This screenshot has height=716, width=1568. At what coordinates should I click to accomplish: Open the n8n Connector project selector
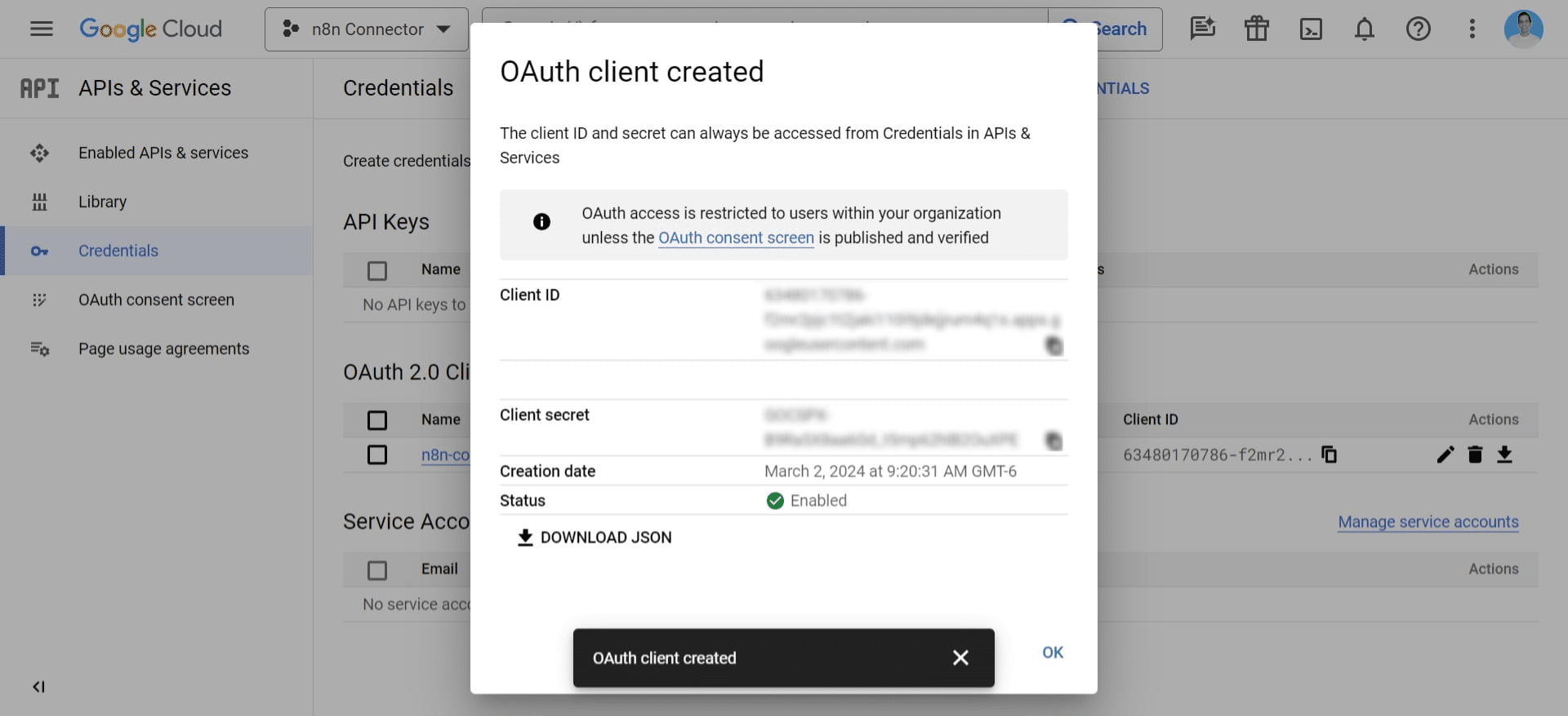point(367,29)
